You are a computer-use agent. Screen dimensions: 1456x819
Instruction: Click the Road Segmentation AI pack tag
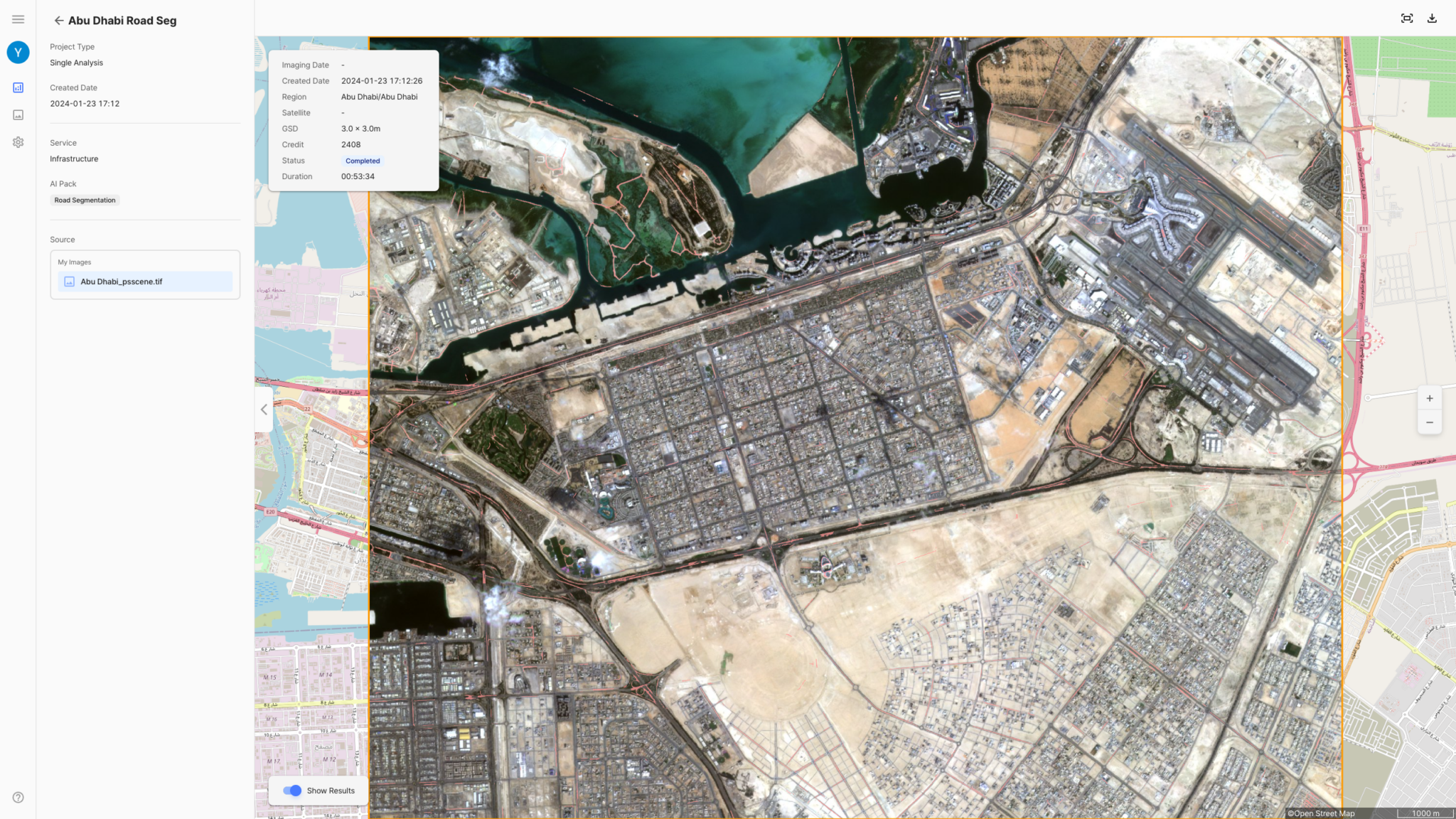(x=85, y=200)
